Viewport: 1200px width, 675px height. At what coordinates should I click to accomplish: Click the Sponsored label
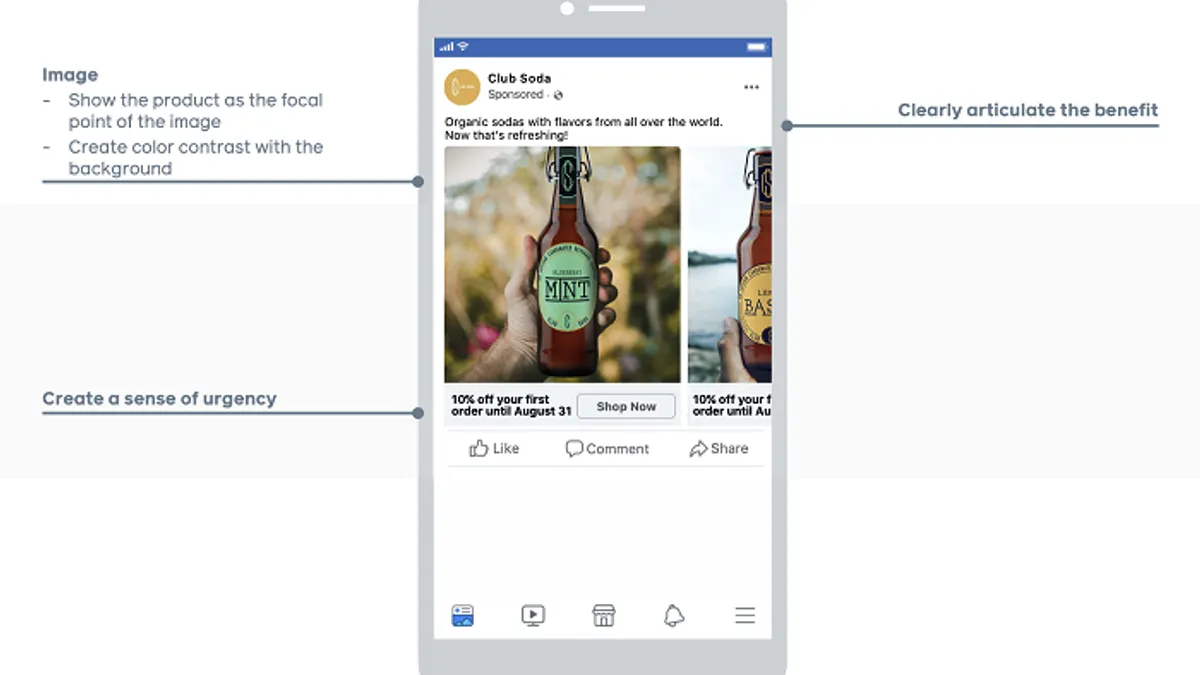click(x=515, y=95)
